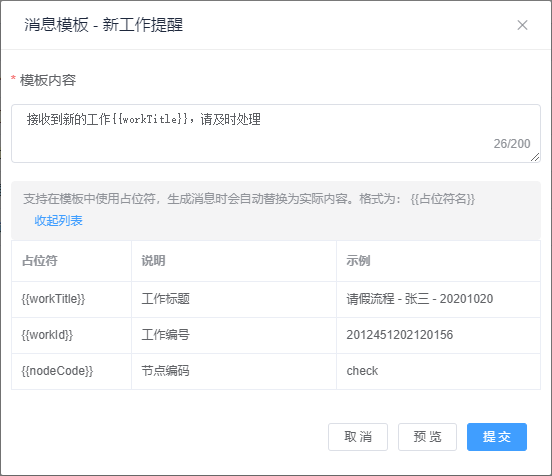Image resolution: width=552 pixels, height=476 pixels.
Task: Select the {{workId}} placeholder cell
Action: (71, 335)
